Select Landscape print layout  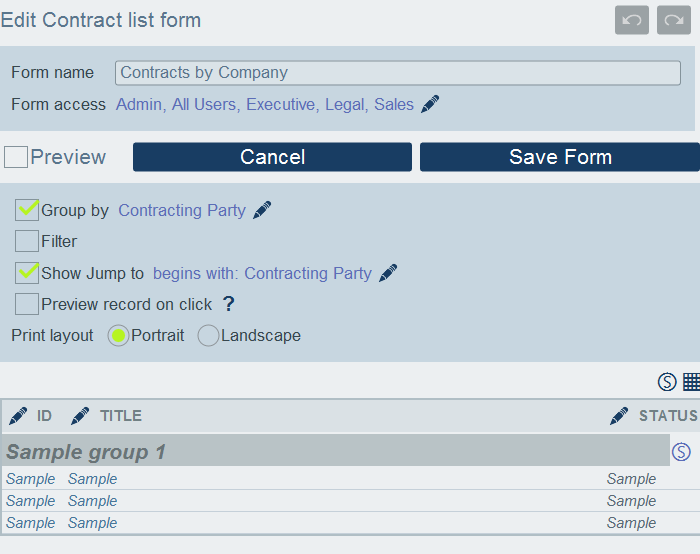click(208, 336)
